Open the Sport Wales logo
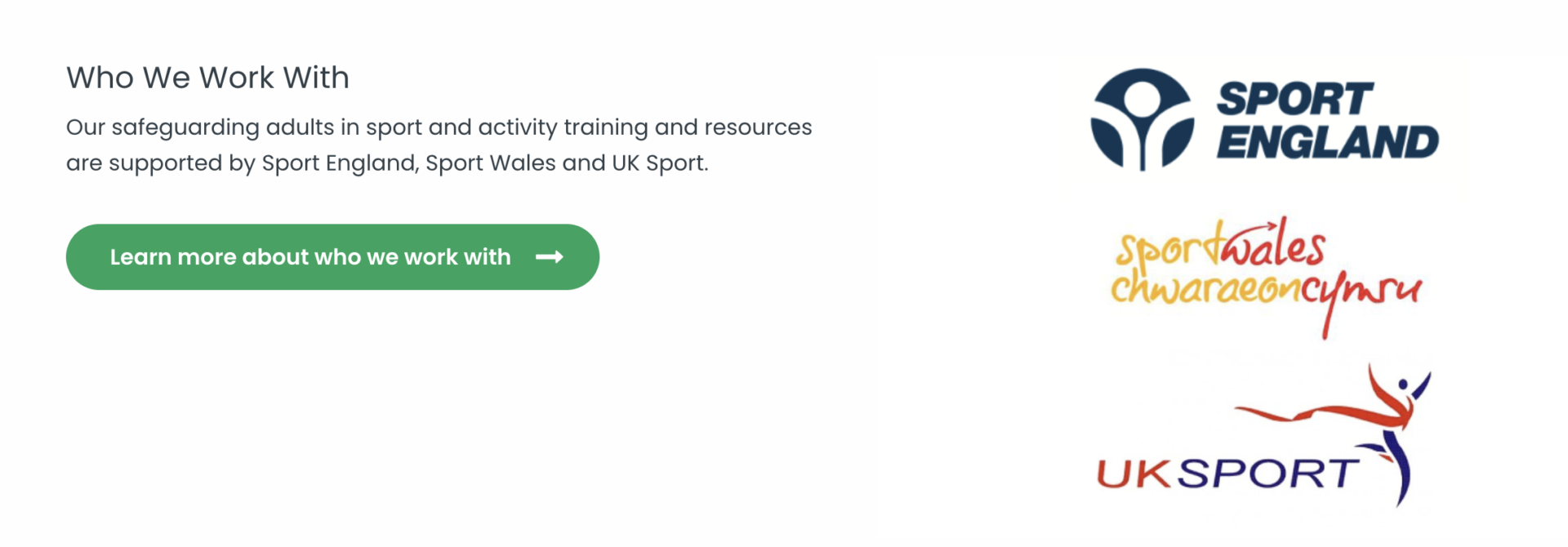Screen dimensions: 1568x547 1266,277
